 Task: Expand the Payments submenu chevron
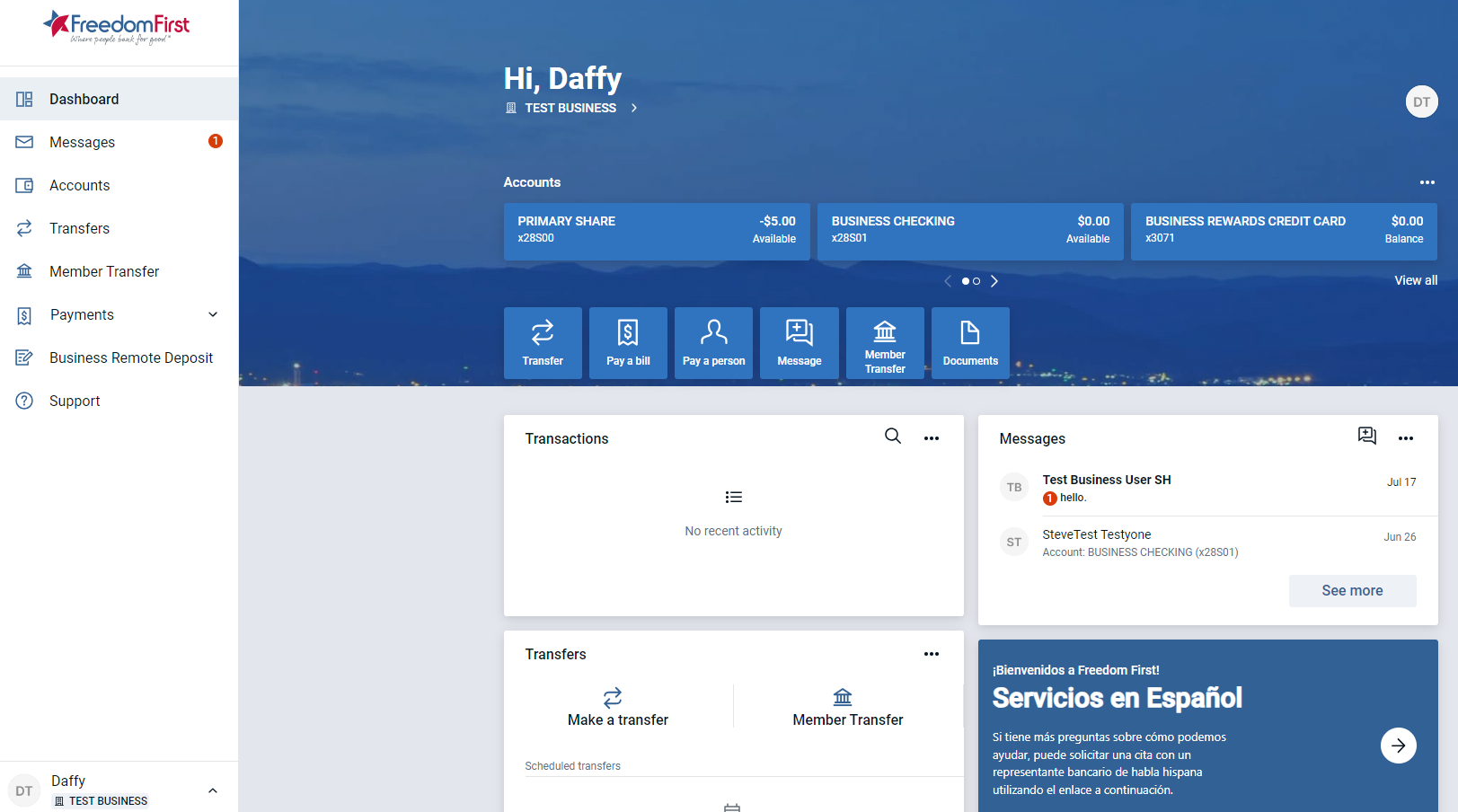(213, 314)
